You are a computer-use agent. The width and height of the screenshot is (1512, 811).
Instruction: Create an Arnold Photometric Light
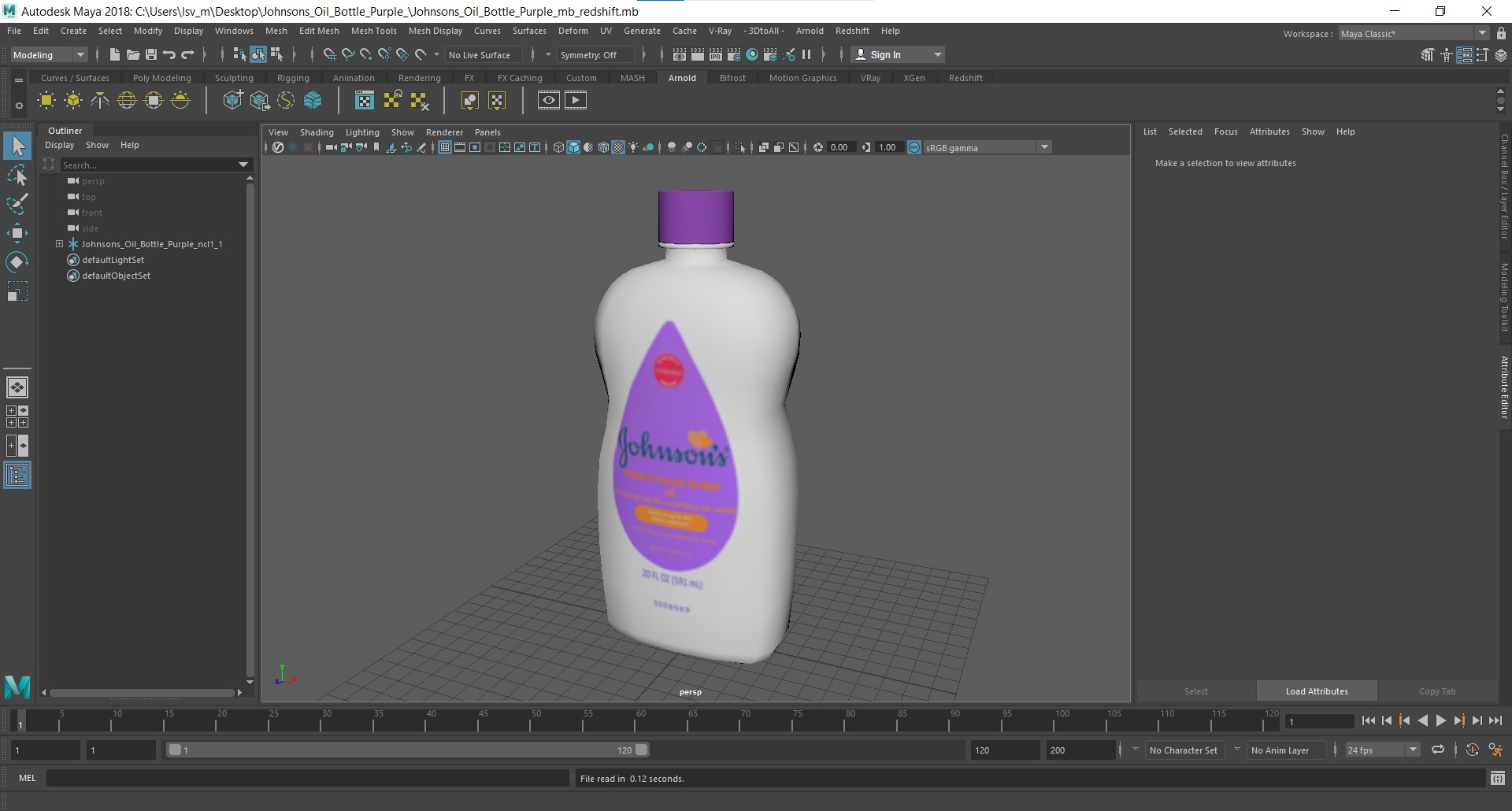pos(100,100)
